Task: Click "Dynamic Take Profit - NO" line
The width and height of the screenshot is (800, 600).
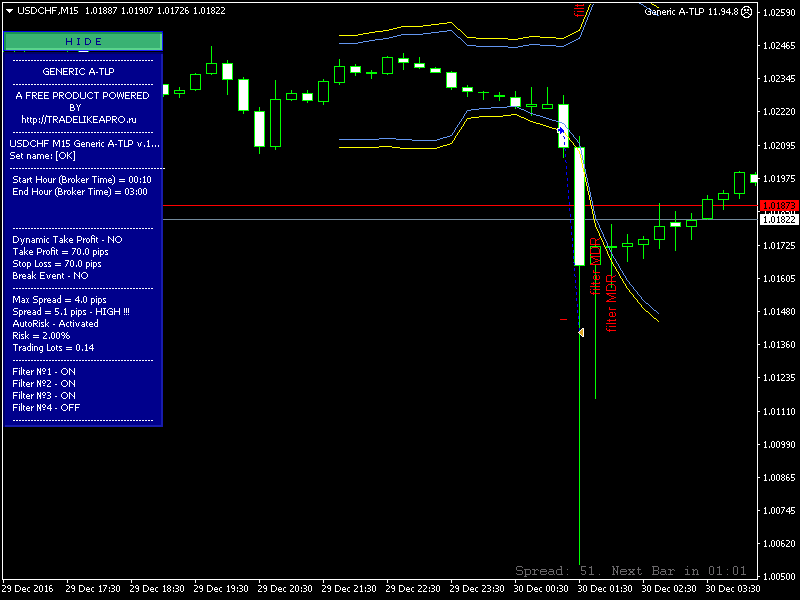Action: tap(67, 239)
